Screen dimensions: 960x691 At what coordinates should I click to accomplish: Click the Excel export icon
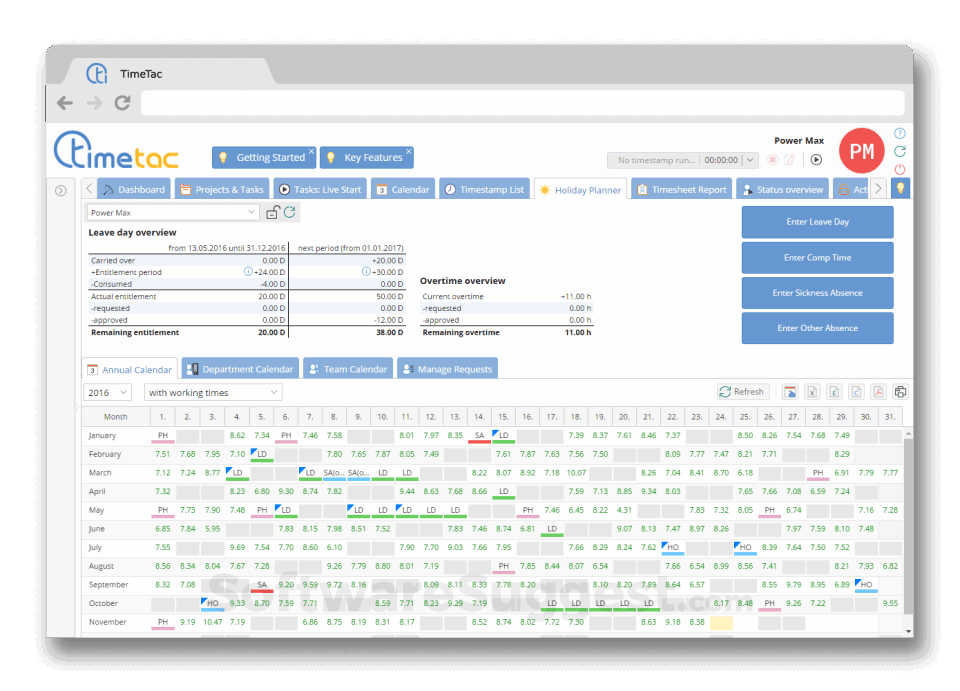(812, 391)
